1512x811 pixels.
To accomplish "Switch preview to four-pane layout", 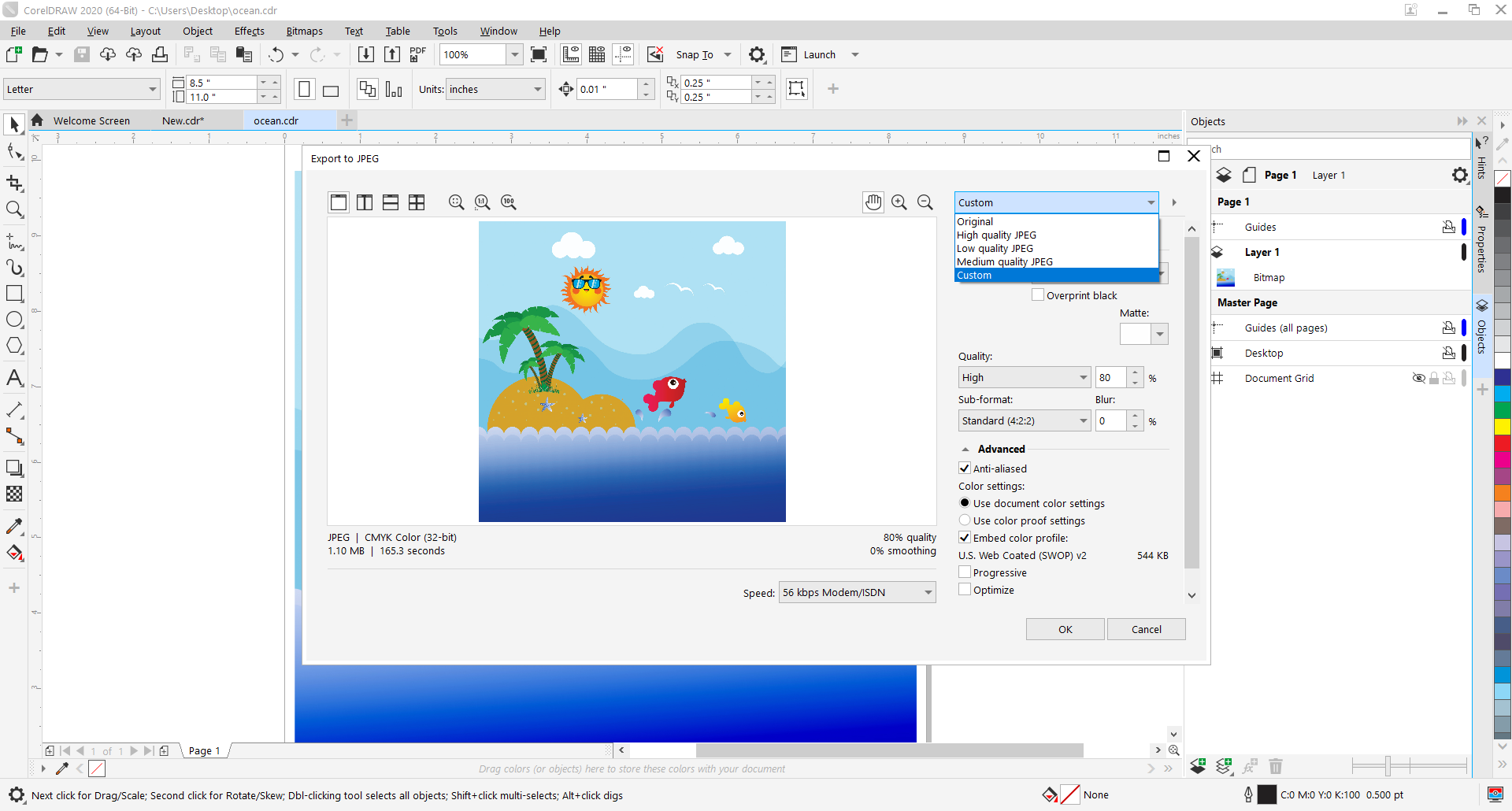I will (417, 202).
